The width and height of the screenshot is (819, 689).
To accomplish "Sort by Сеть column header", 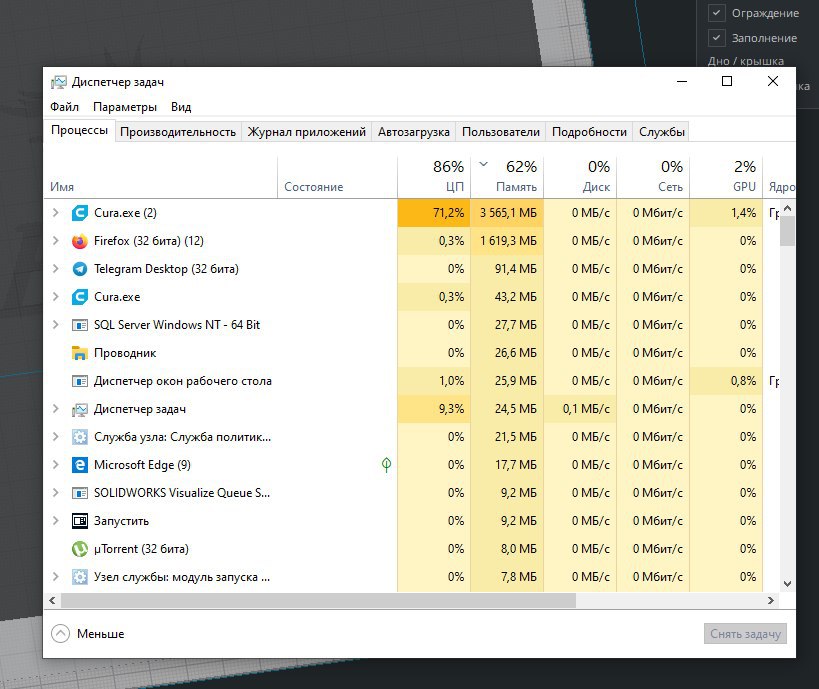I will (653, 177).
